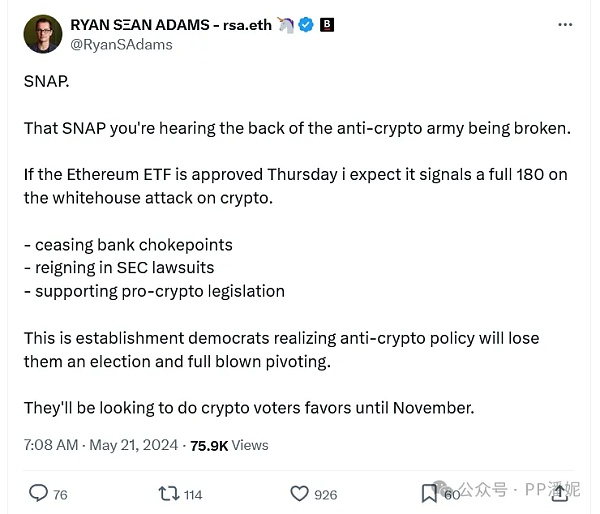This screenshot has width=600, height=514.
Task: Click the bookmark count number
Action: (x=451, y=493)
